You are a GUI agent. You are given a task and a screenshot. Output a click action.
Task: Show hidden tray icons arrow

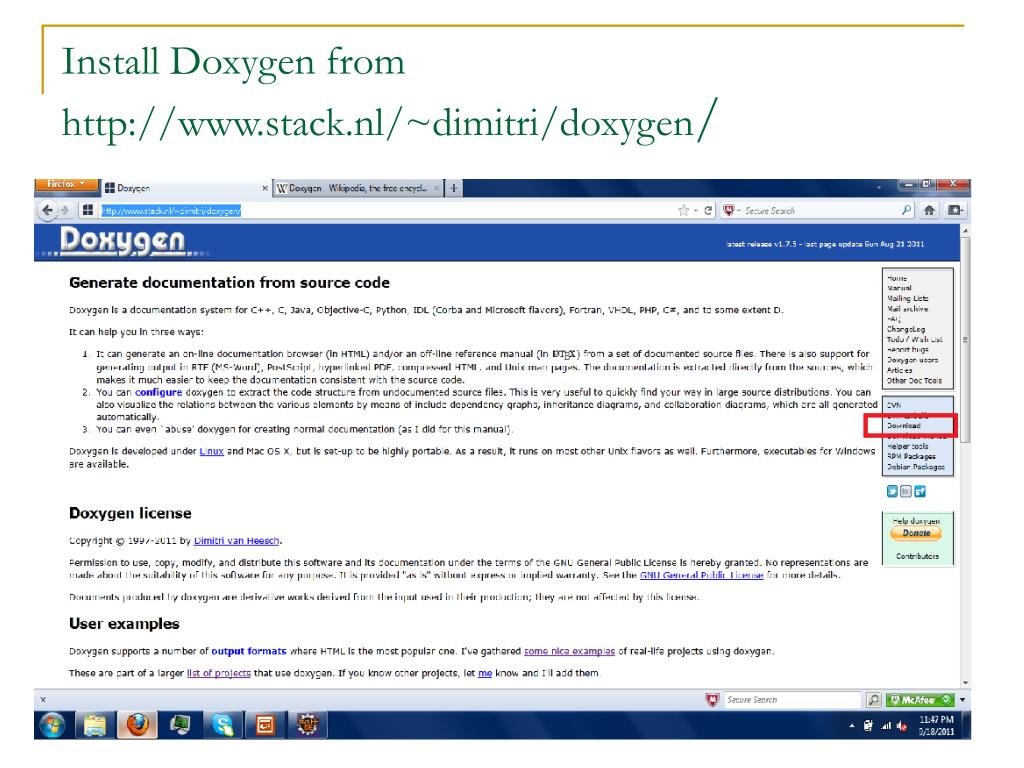click(851, 726)
